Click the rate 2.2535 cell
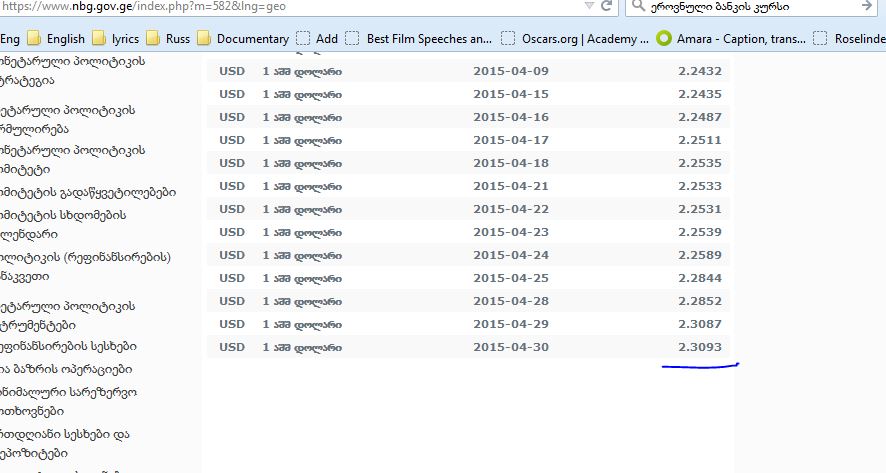The image size is (886, 473). coord(700,163)
